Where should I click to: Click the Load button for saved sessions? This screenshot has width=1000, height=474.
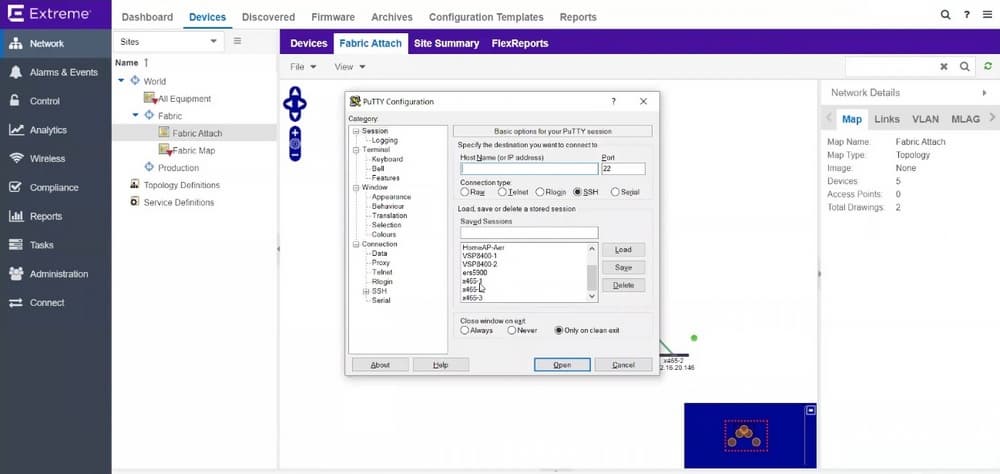coord(623,249)
